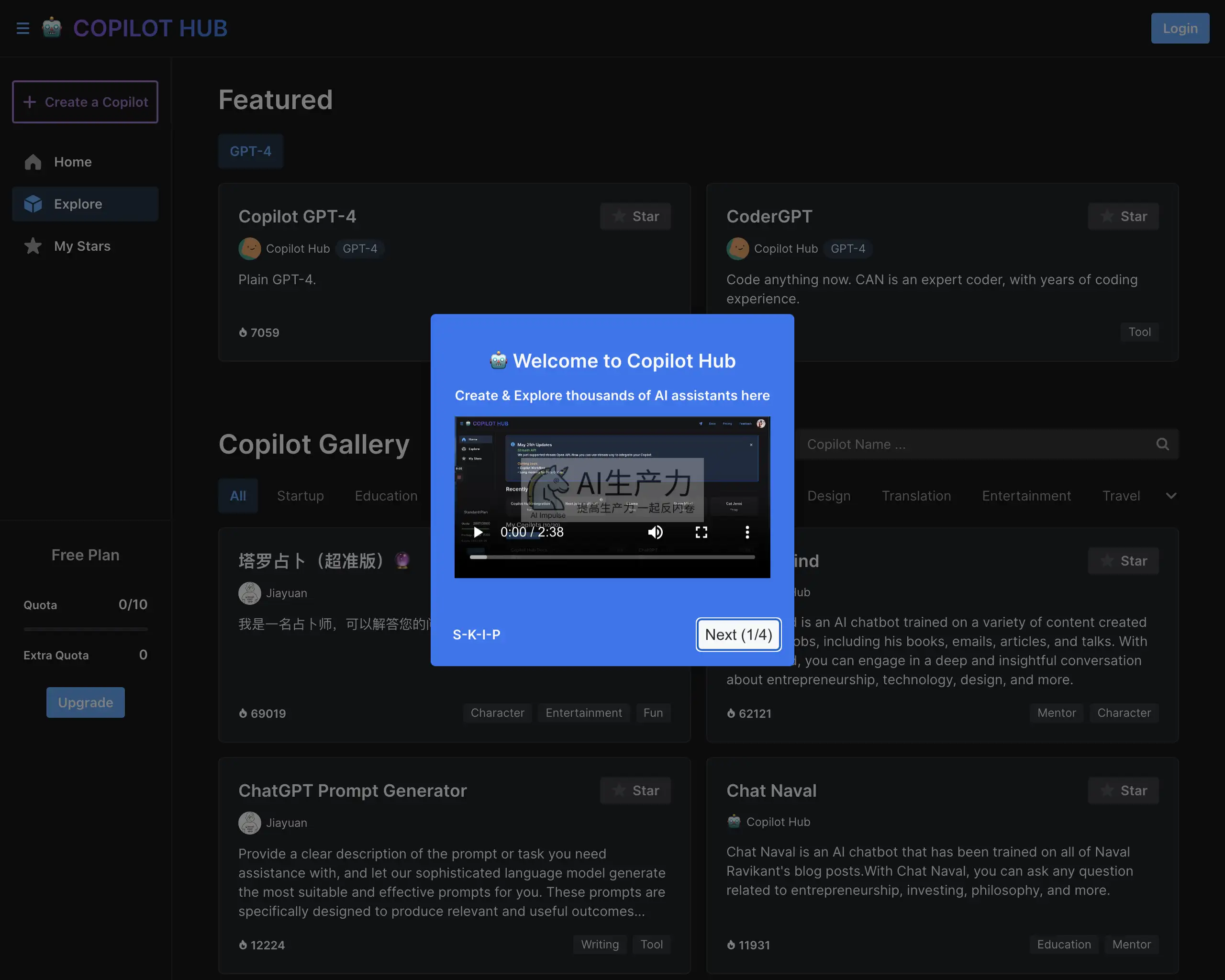
Task: Click the Explore cube icon
Action: [33, 204]
